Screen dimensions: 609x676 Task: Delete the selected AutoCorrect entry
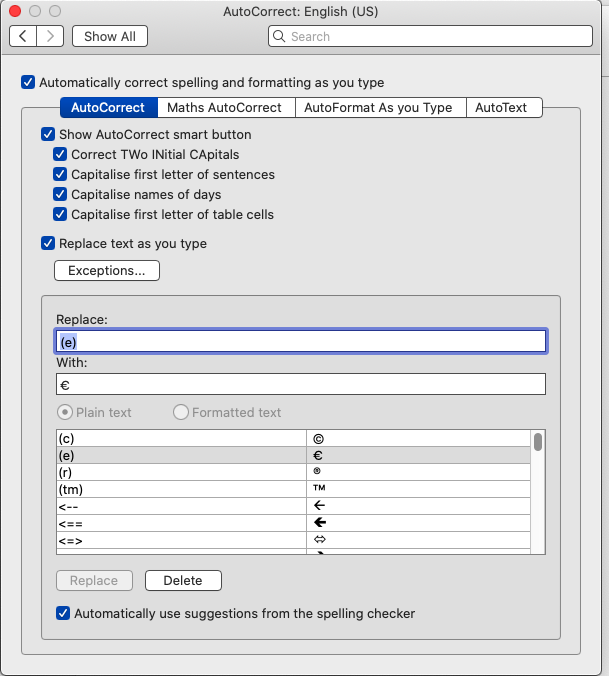click(x=183, y=580)
